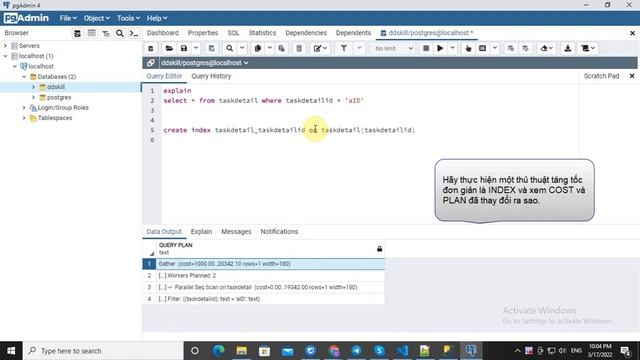Screen dimensions: 640x360
Task: Click the Save Data Changes icon
Action: coord(211,48)
